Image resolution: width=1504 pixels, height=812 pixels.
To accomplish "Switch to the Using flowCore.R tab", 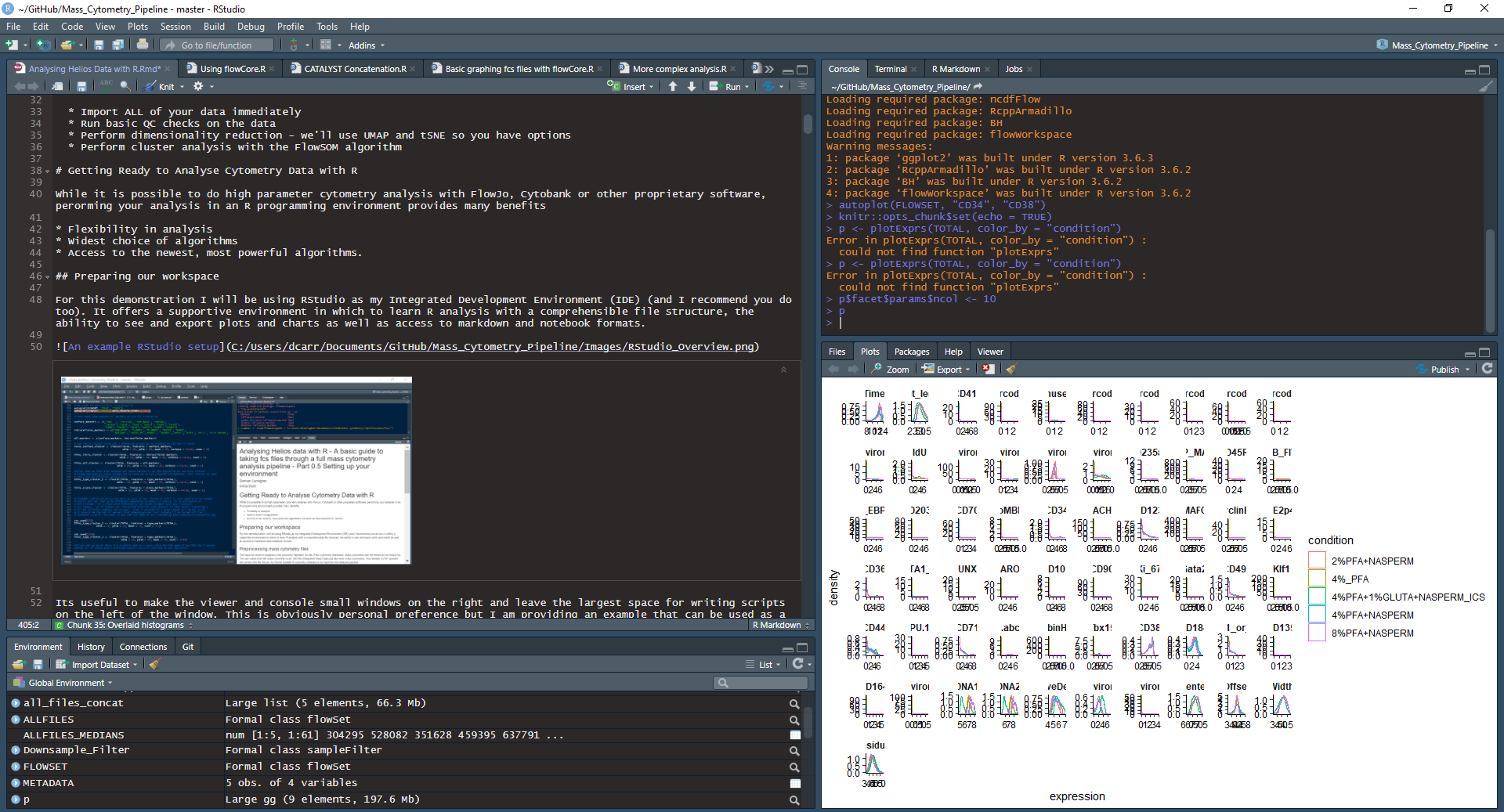I will [x=233, y=69].
